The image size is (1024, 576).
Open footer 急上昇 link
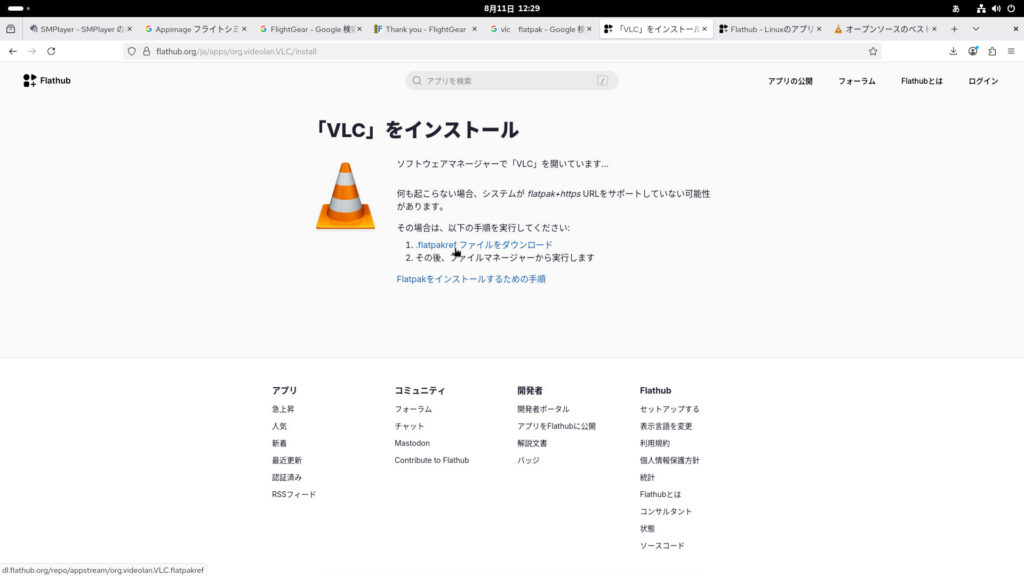click(x=283, y=409)
